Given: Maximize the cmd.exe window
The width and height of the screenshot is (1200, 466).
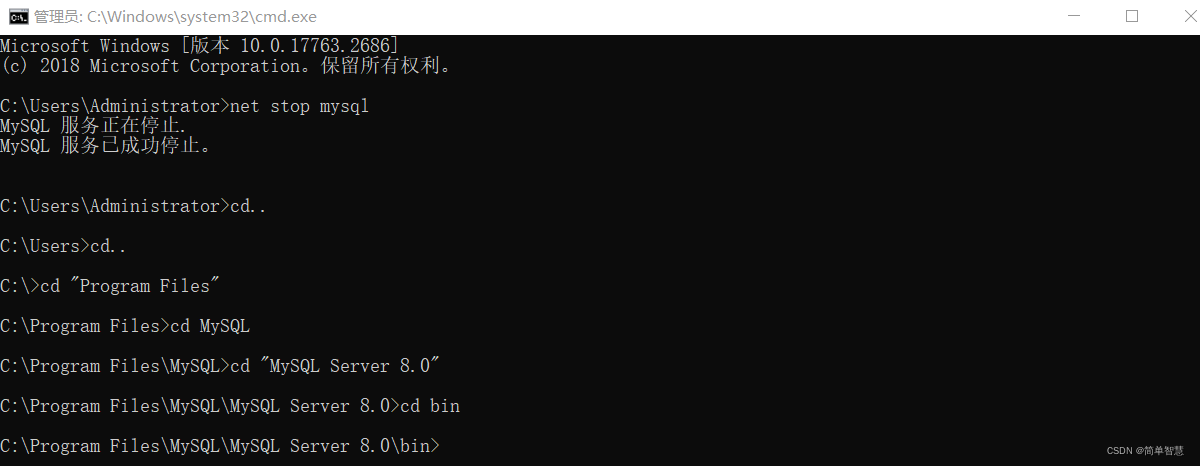Looking at the screenshot, I should click(1132, 16).
